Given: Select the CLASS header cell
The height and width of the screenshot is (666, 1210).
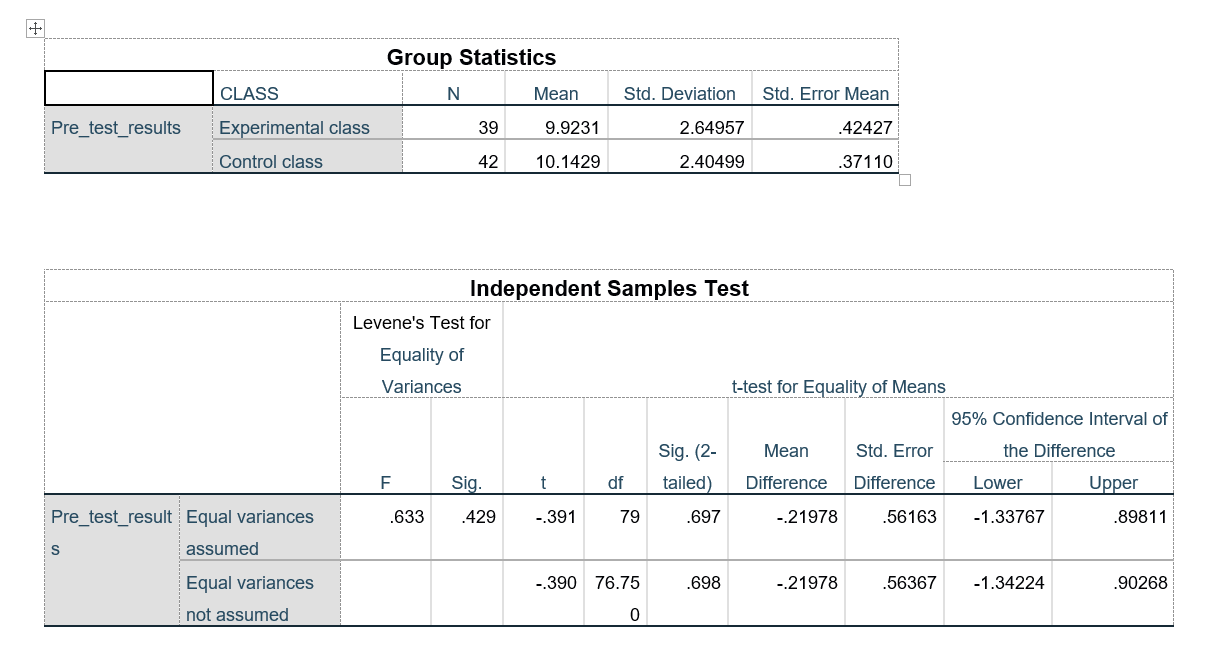Looking at the screenshot, I should [x=249, y=94].
